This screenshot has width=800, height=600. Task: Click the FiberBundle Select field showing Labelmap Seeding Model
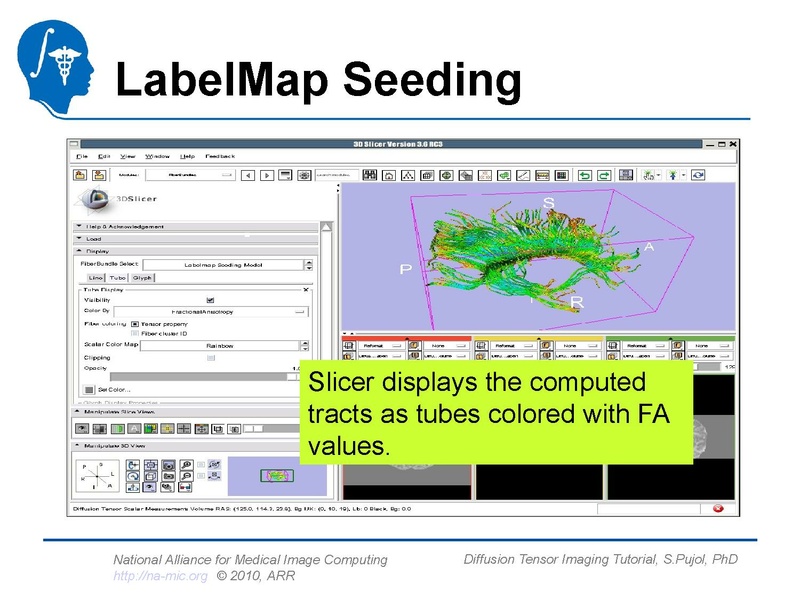tap(223, 264)
